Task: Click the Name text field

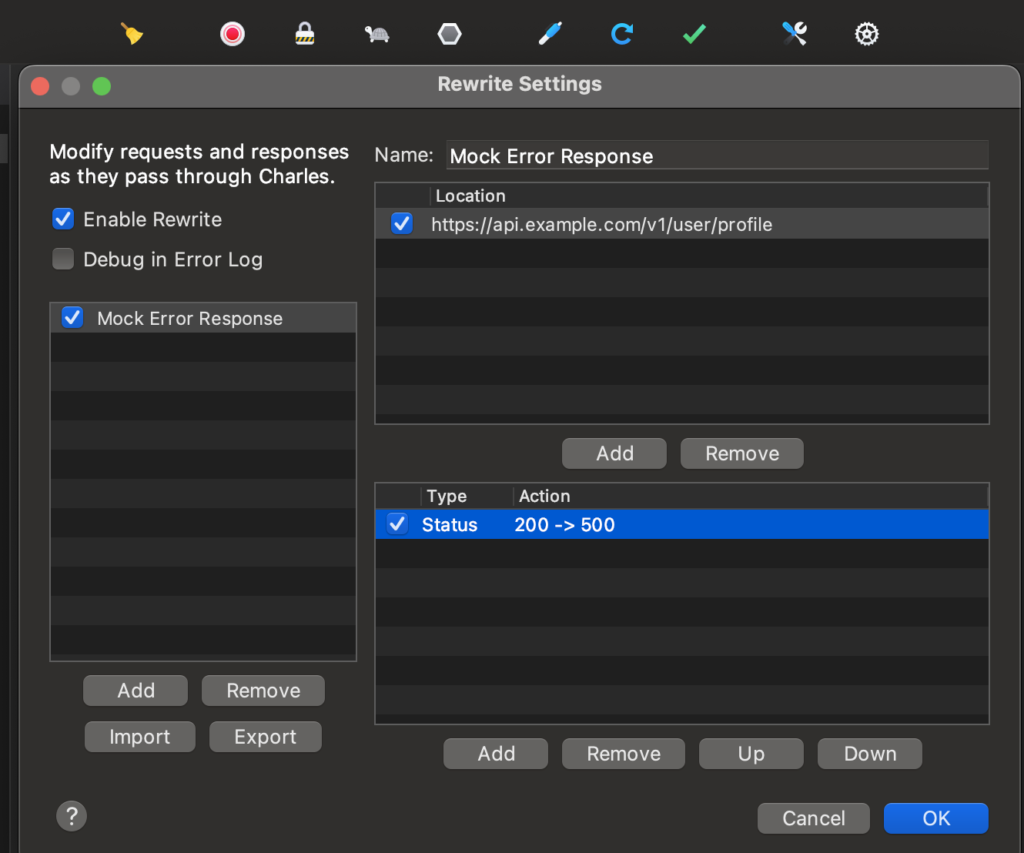Action: click(716, 156)
